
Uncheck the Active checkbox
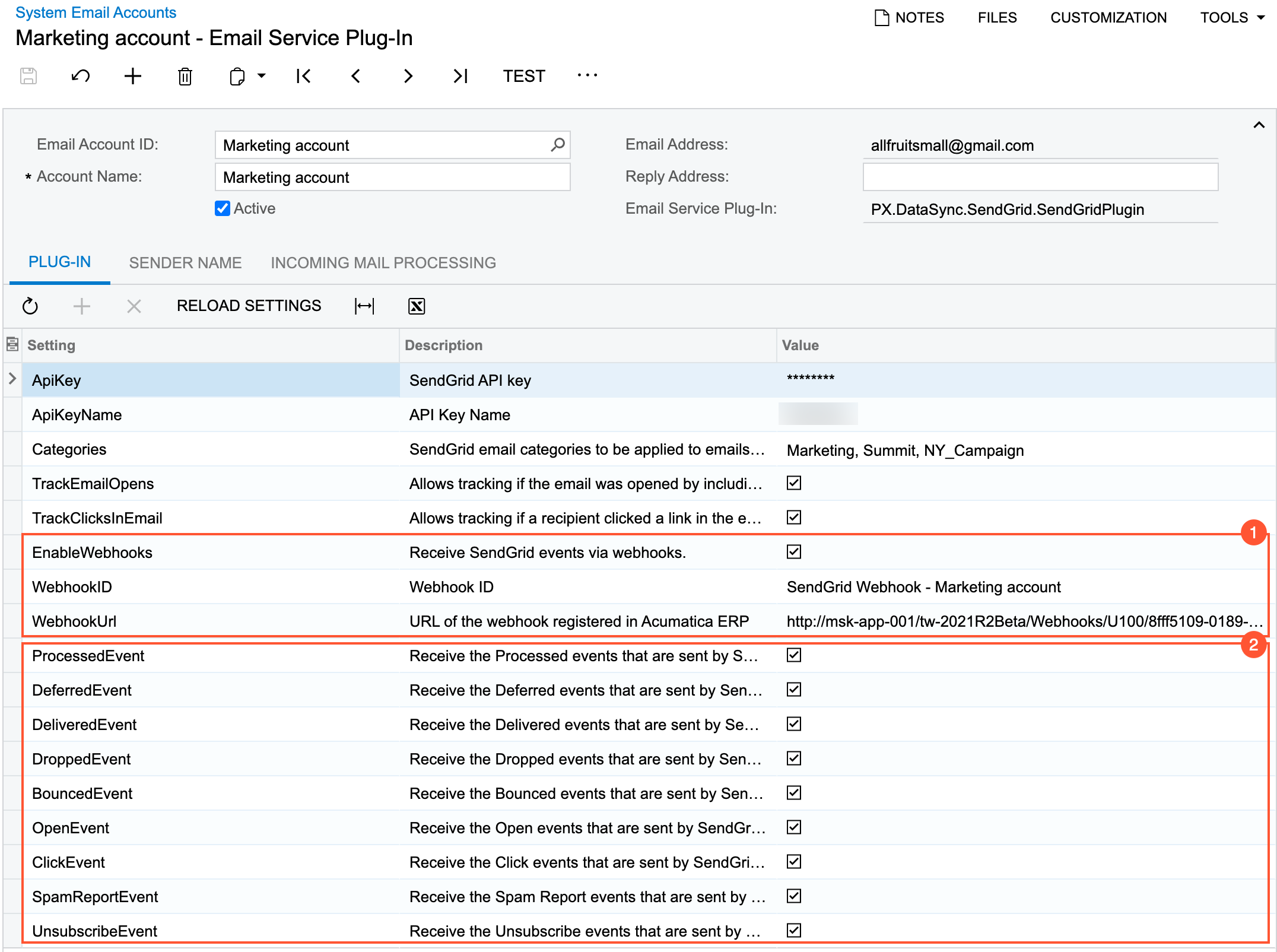click(x=223, y=208)
